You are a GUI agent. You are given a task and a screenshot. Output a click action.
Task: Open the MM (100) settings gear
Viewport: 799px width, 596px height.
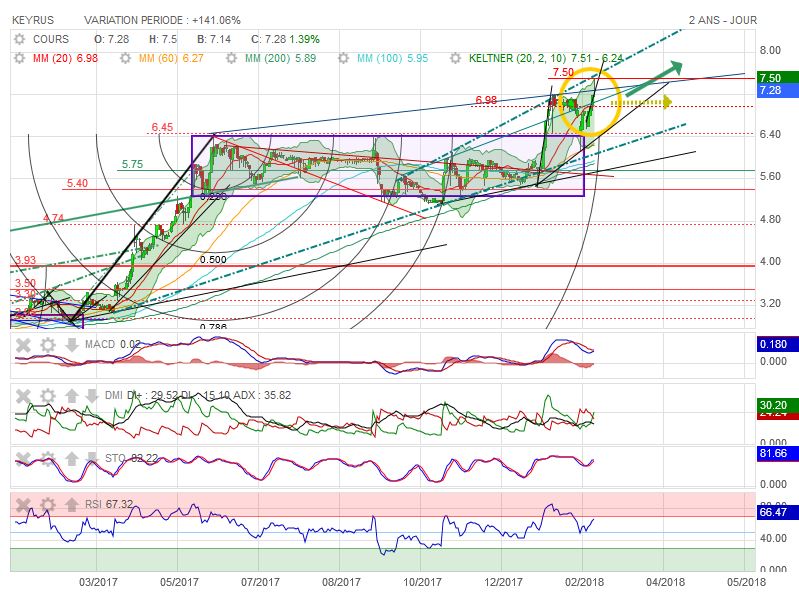[x=343, y=58]
